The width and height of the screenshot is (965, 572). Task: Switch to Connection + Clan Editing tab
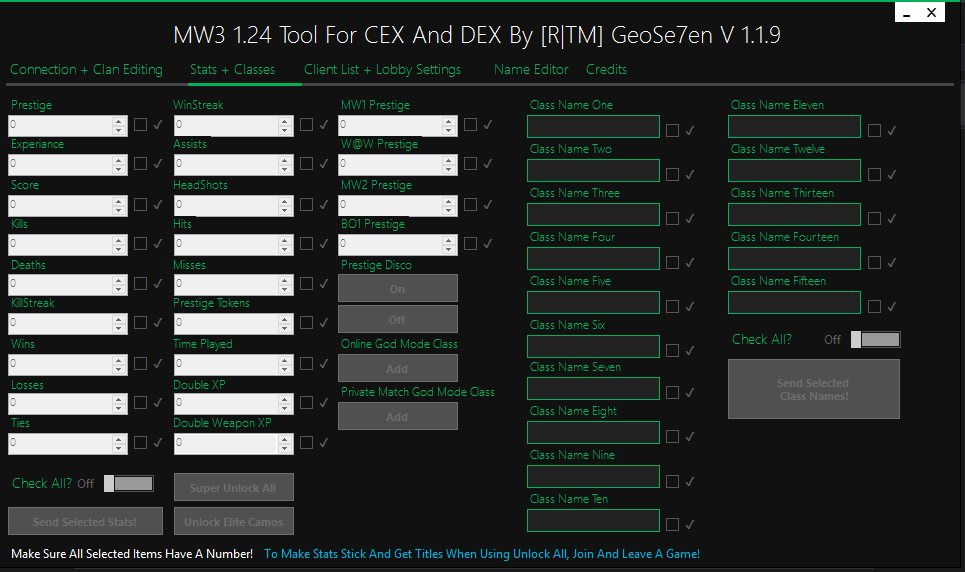pos(86,70)
